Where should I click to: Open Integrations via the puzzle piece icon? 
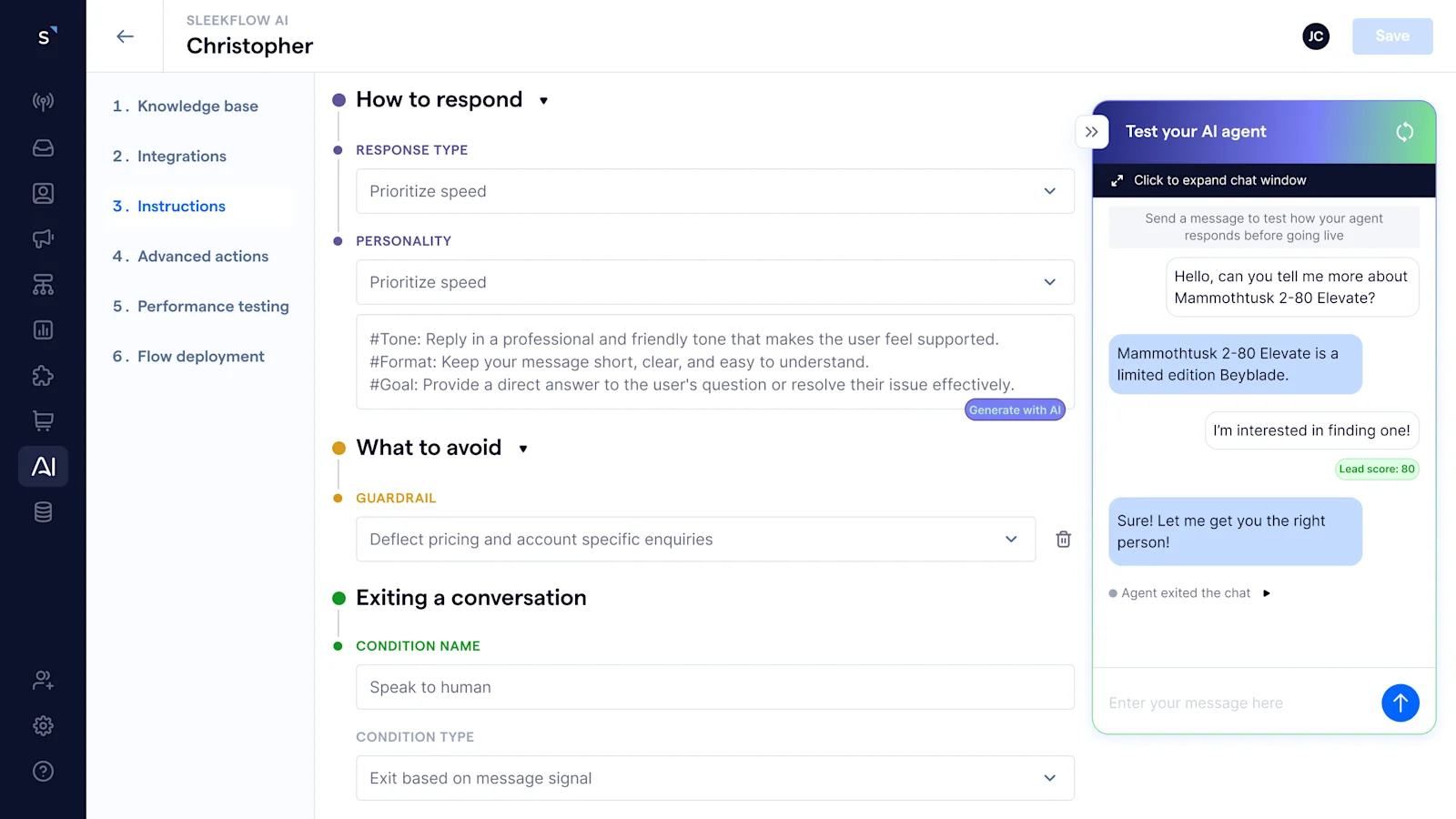pos(43,375)
